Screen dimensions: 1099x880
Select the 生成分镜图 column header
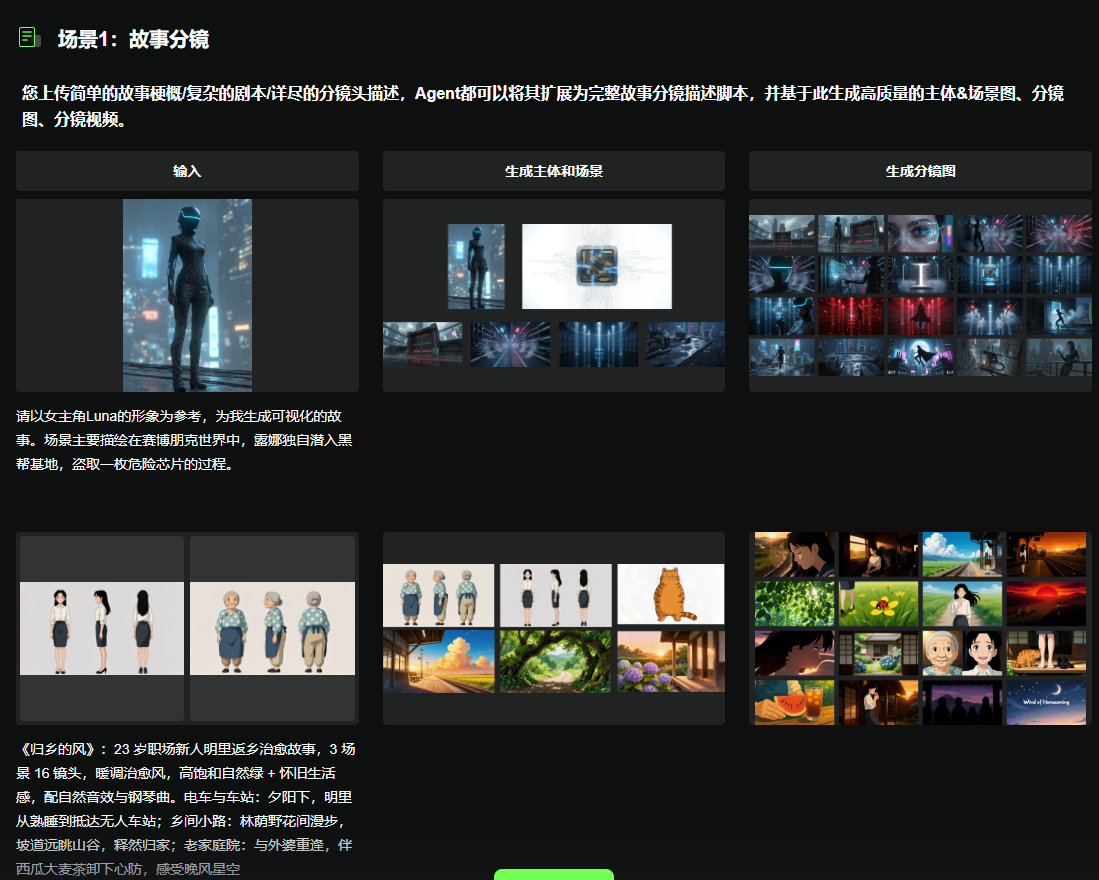(x=920, y=171)
